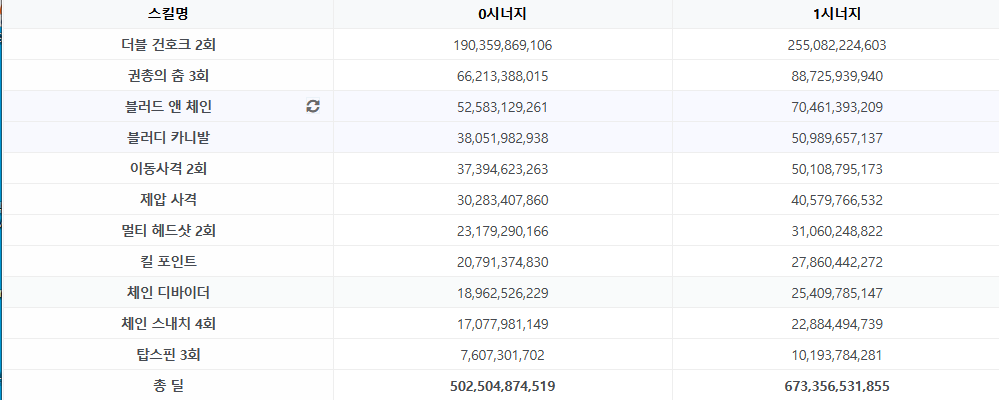
Task: Click the 0시너지 column header
Action: pos(503,14)
